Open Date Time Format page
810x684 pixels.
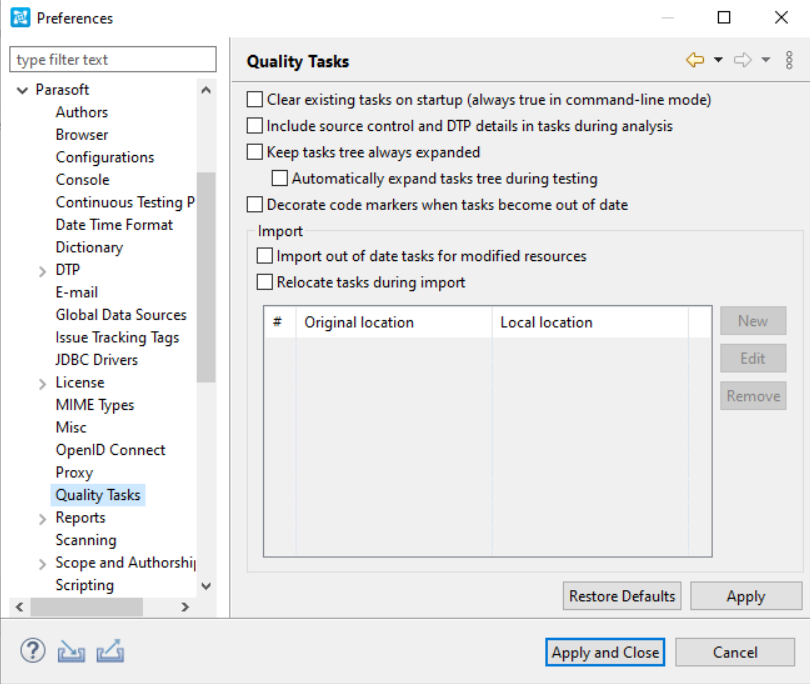(x=114, y=225)
